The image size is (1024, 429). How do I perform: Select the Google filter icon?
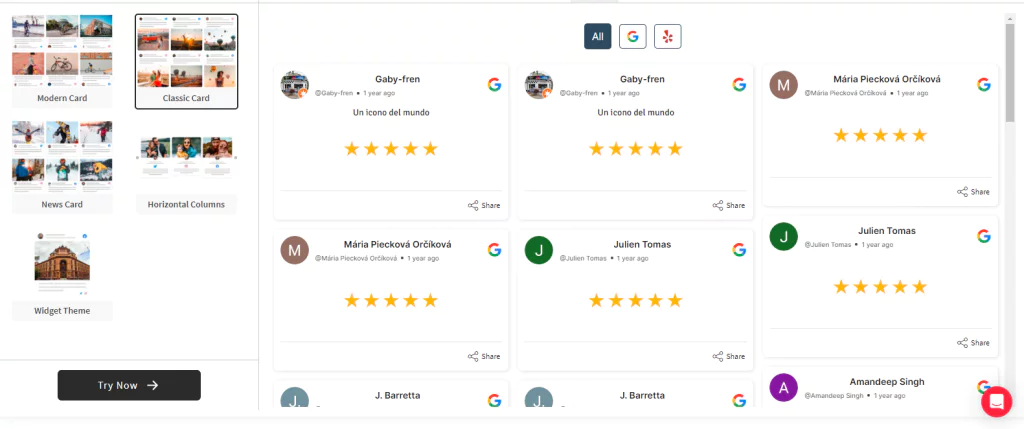[x=632, y=37]
